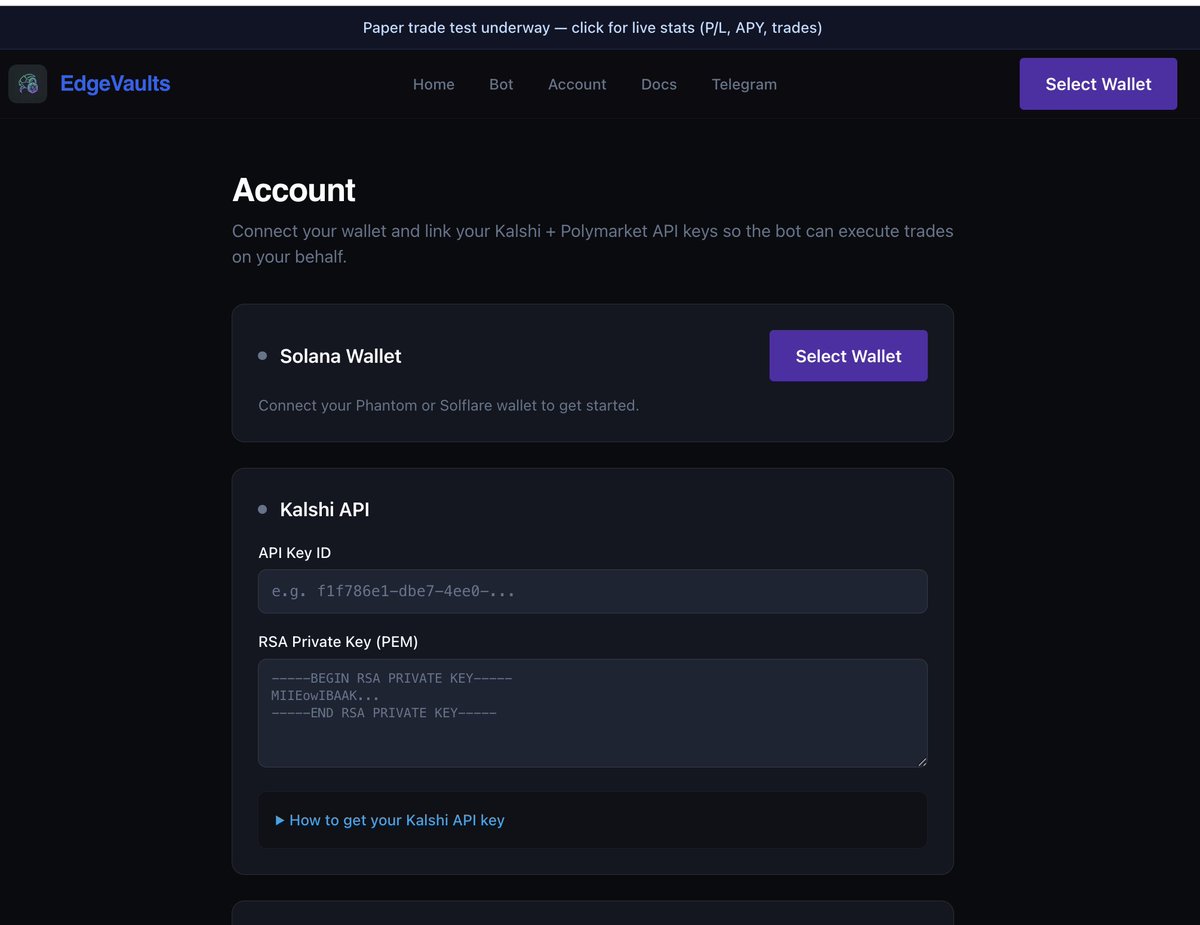Viewport: 1200px width, 925px height.
Task: Open the Account nav item
Action: [x=577, y=84]
